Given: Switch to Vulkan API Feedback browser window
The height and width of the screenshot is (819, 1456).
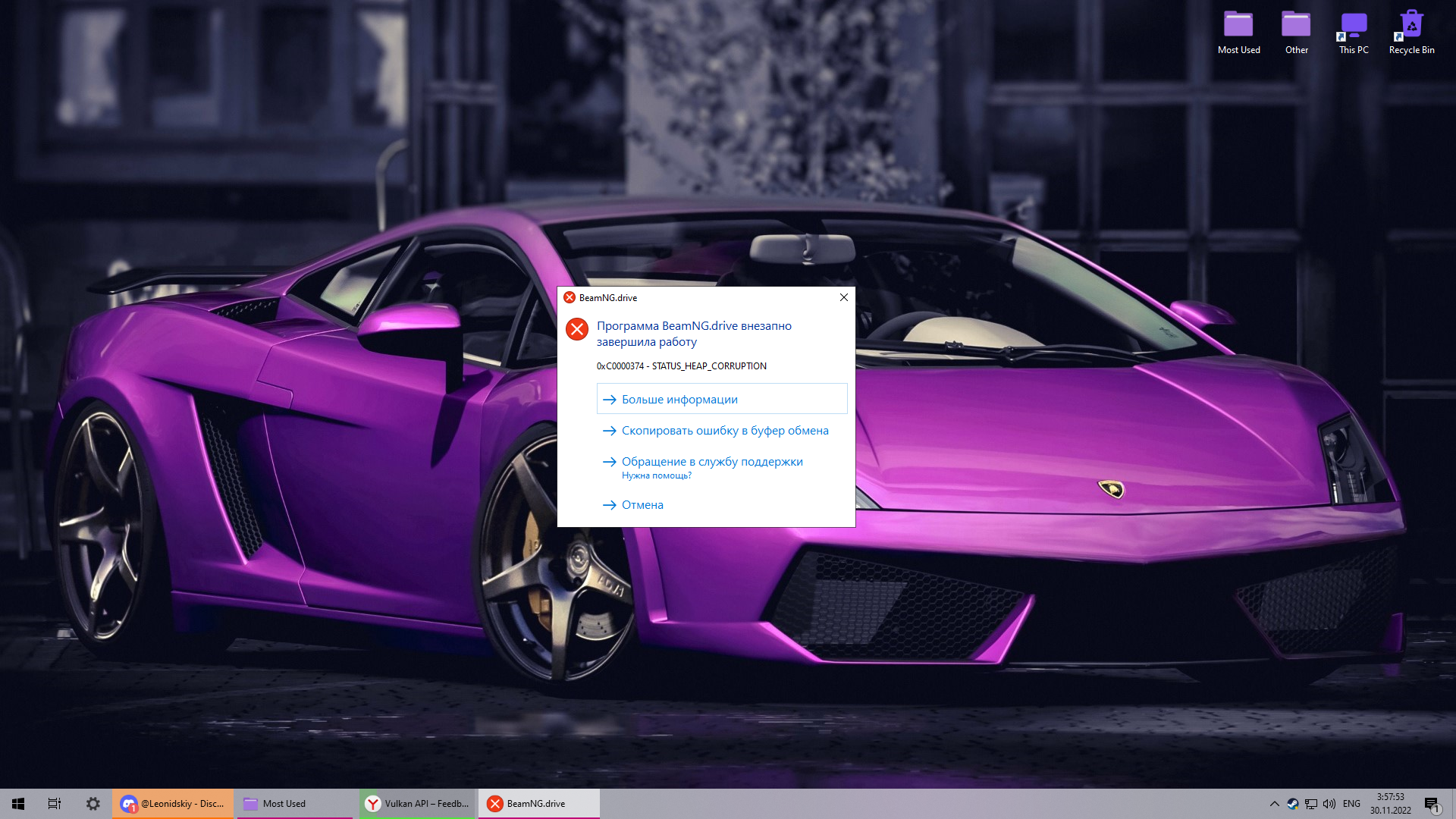Looking at the screenshot, I should 417,804.
